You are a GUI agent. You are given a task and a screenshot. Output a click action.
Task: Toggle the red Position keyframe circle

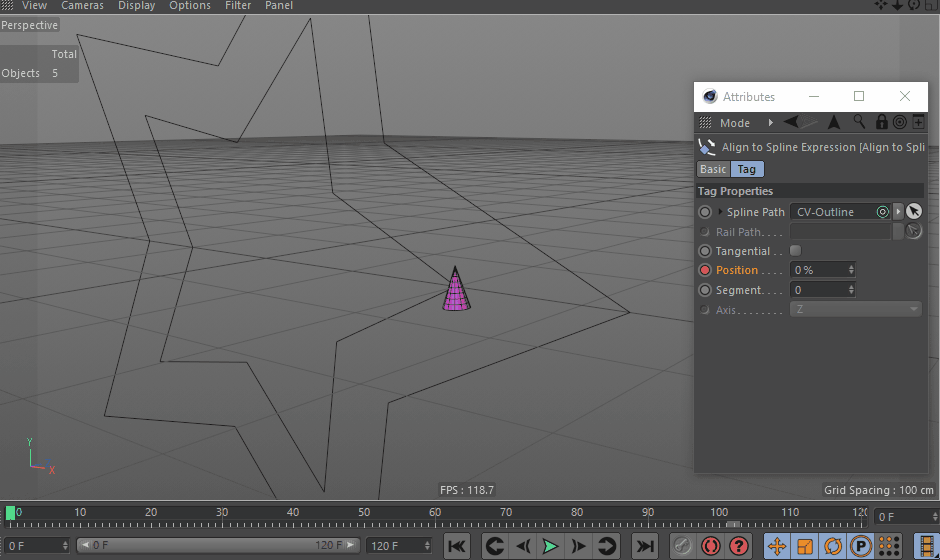705,270
